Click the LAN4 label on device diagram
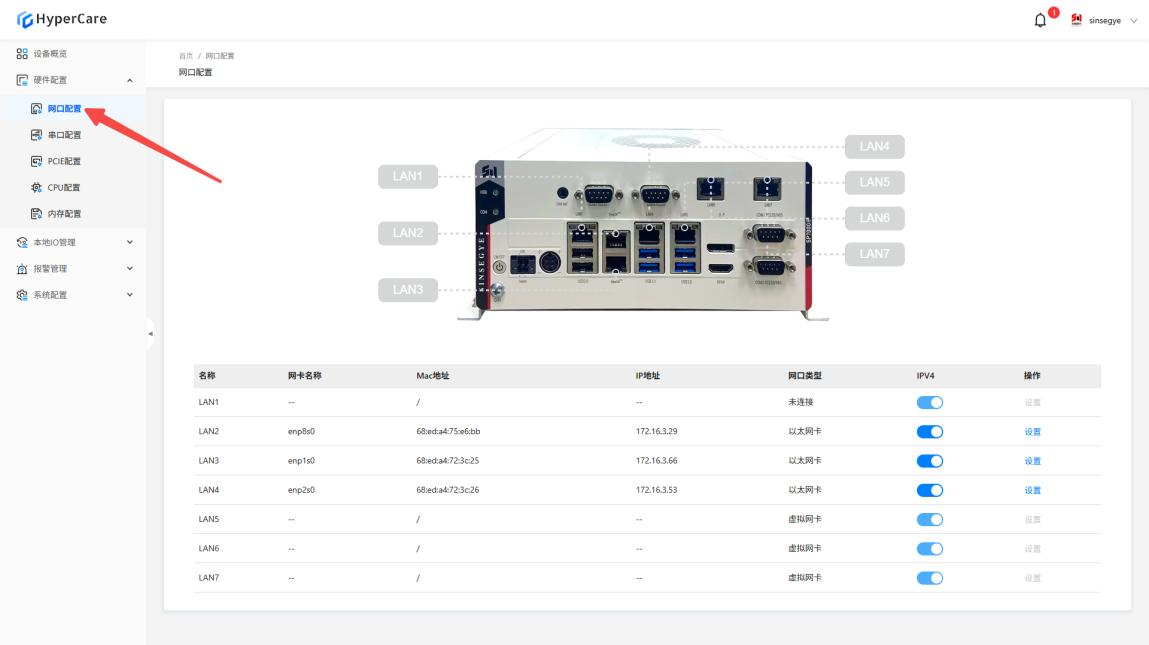Screen dimensions: 1149x645 click(874, 147)
